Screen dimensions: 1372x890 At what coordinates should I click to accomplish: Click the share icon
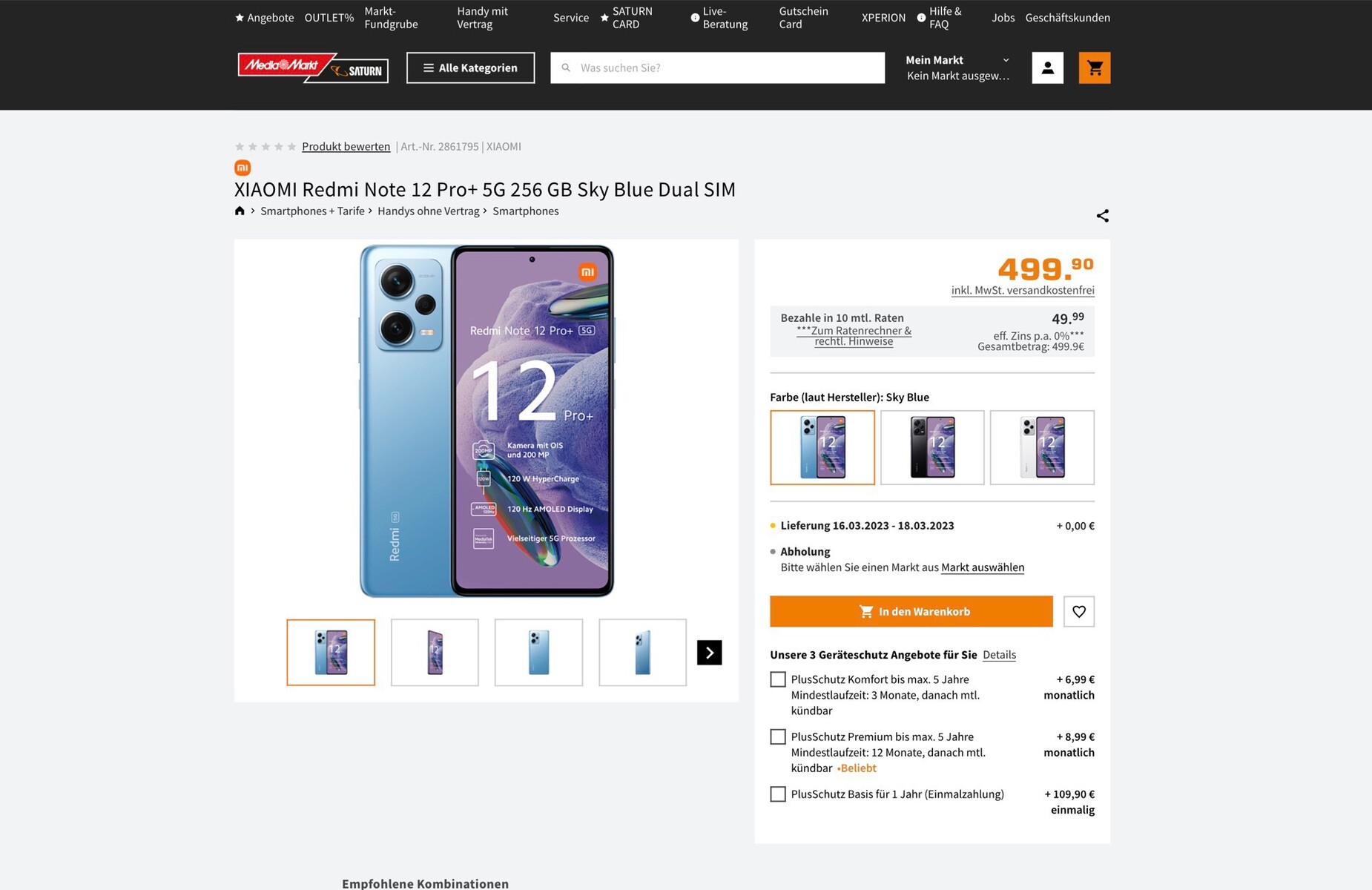[1102, 216]
